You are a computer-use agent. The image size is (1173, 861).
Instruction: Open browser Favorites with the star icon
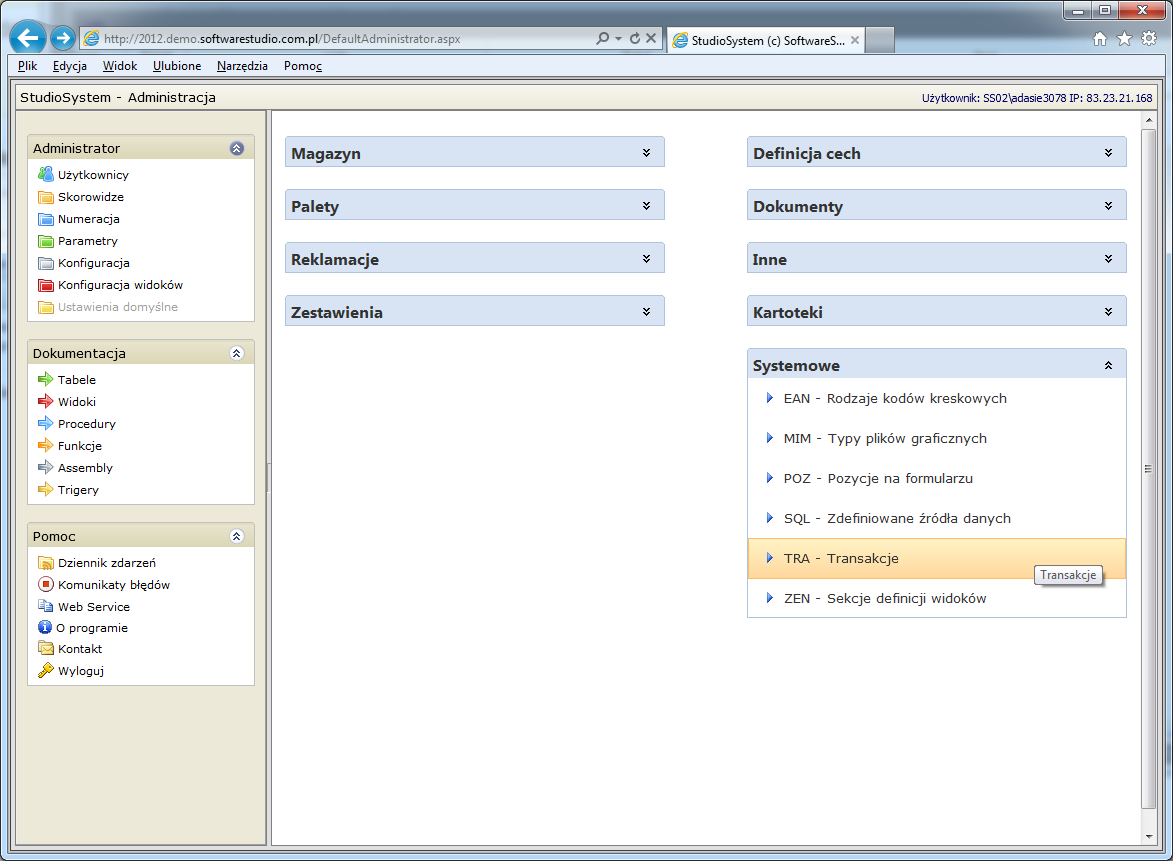pyautogui.click(x=1123, y=37)
